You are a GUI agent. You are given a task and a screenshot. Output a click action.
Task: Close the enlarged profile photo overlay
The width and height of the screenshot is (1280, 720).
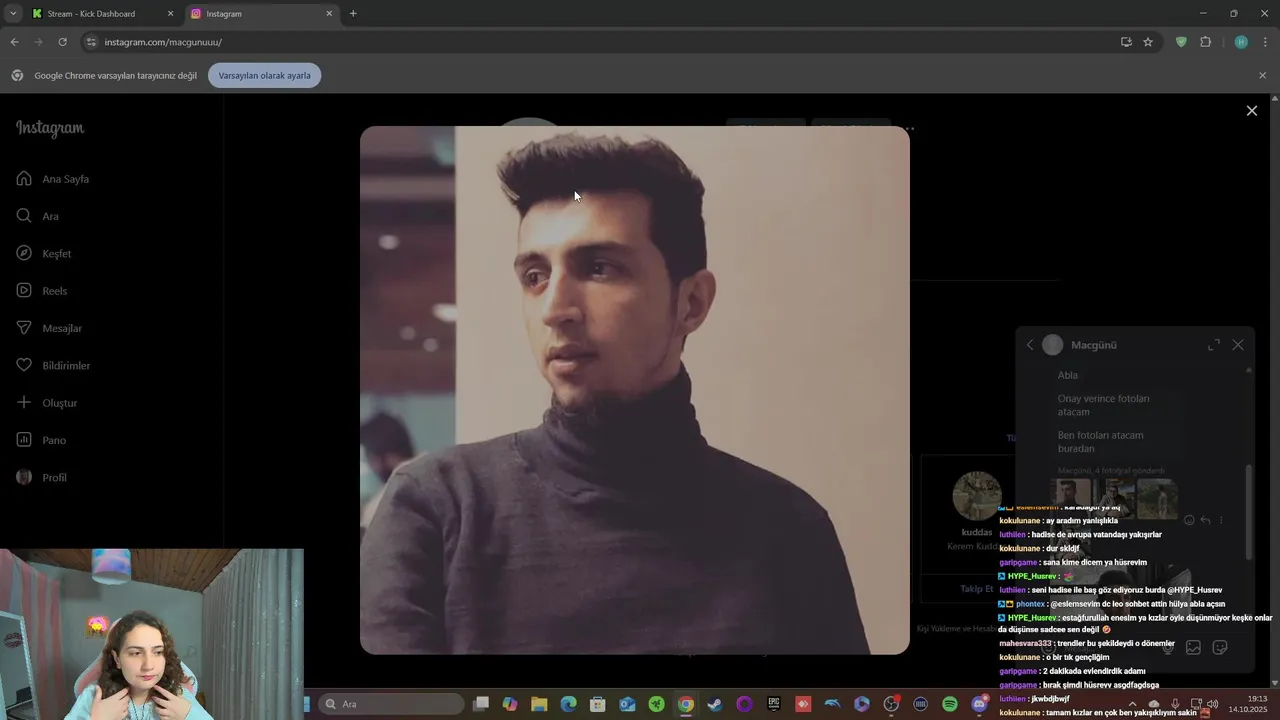1251,111
